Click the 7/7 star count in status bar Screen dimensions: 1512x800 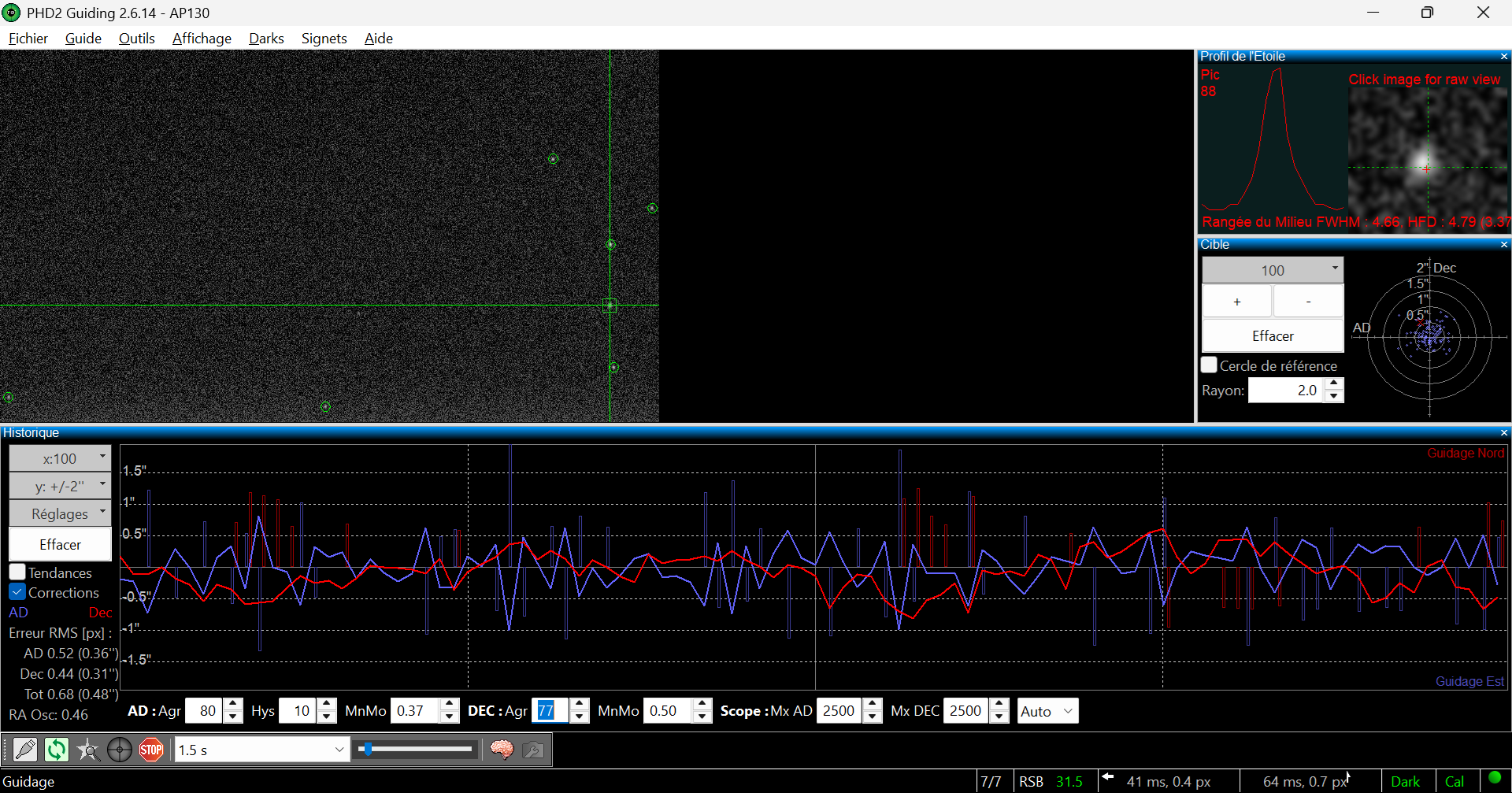[991, 781]
